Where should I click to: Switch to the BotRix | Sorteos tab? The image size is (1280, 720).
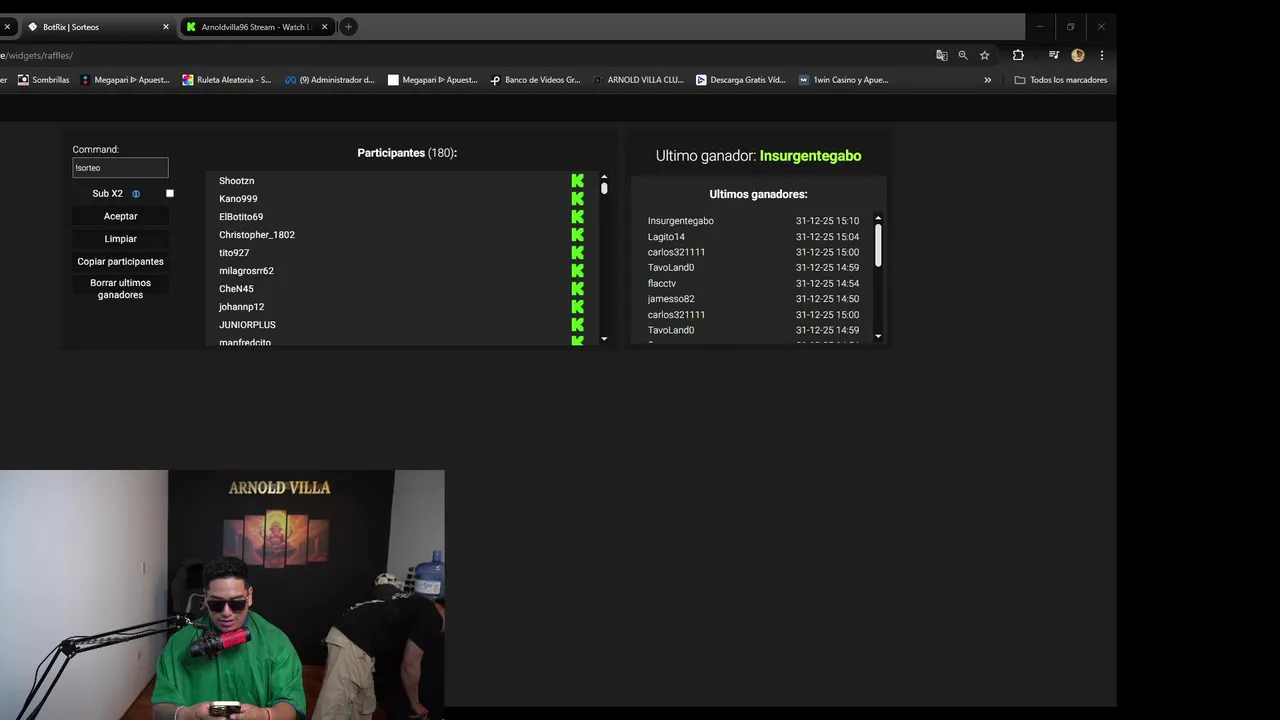[x=98, y=27]
